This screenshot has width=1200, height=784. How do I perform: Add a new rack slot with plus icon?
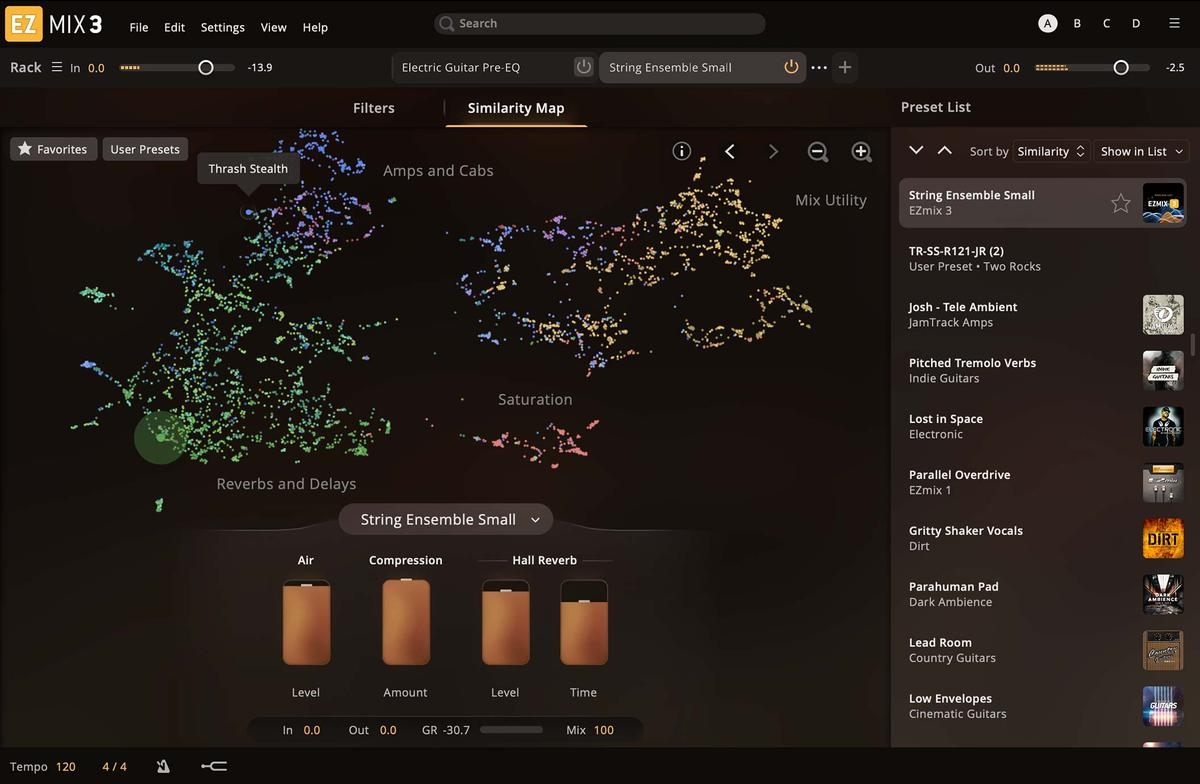[x=845, y=67]
